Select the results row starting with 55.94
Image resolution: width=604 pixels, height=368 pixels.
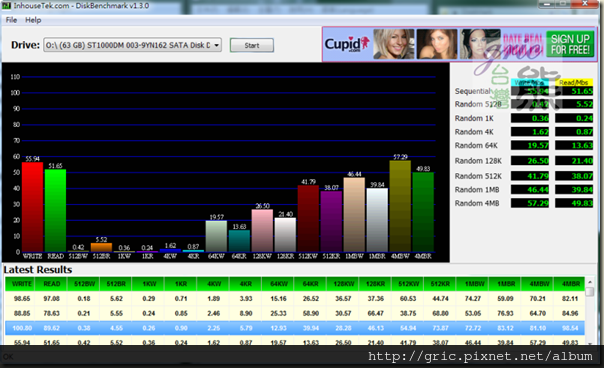[x=295, y=341]
